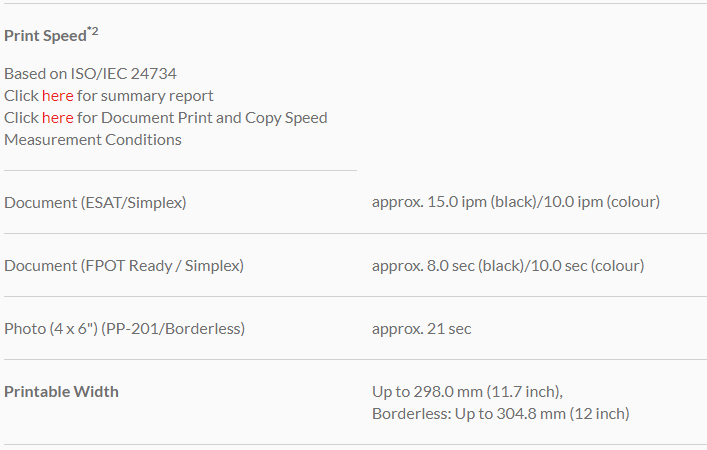Image resolution: width=707 pixels, height=450 pixels.
Task: Select the "Up to 298.0 mm" value
Action: (x=433, y=392)
